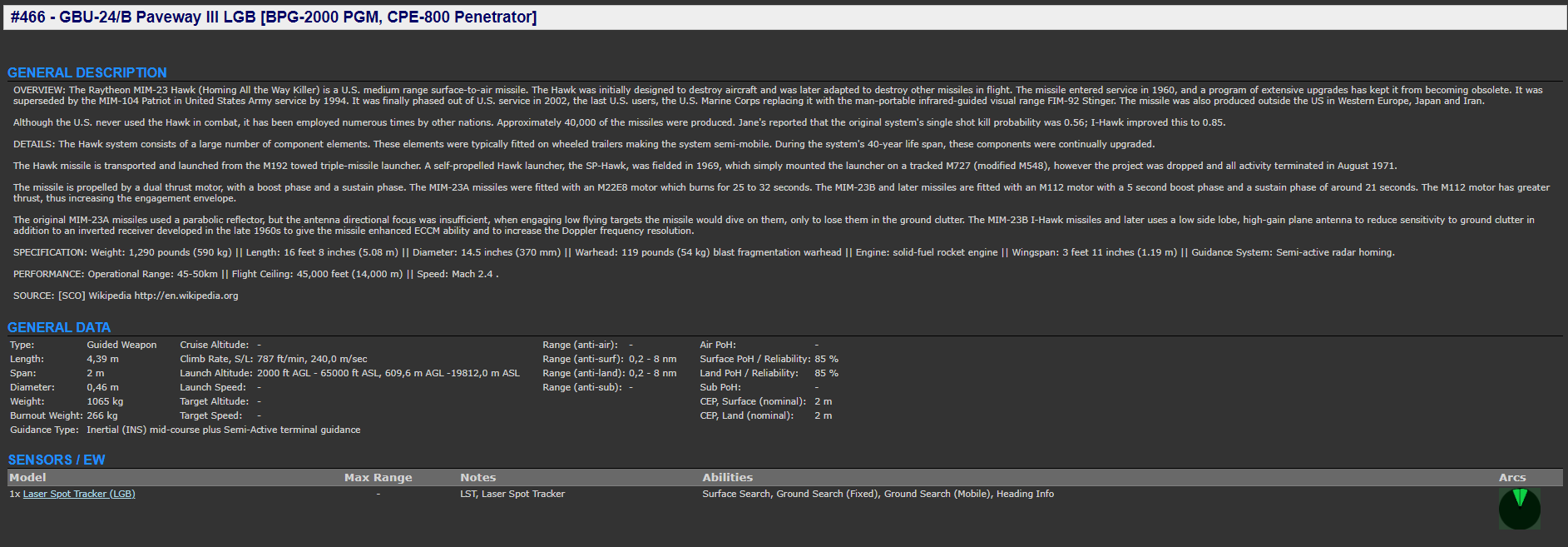
Task: Open the Laser Spot Tracker (LGB) link
Action: 79,494
